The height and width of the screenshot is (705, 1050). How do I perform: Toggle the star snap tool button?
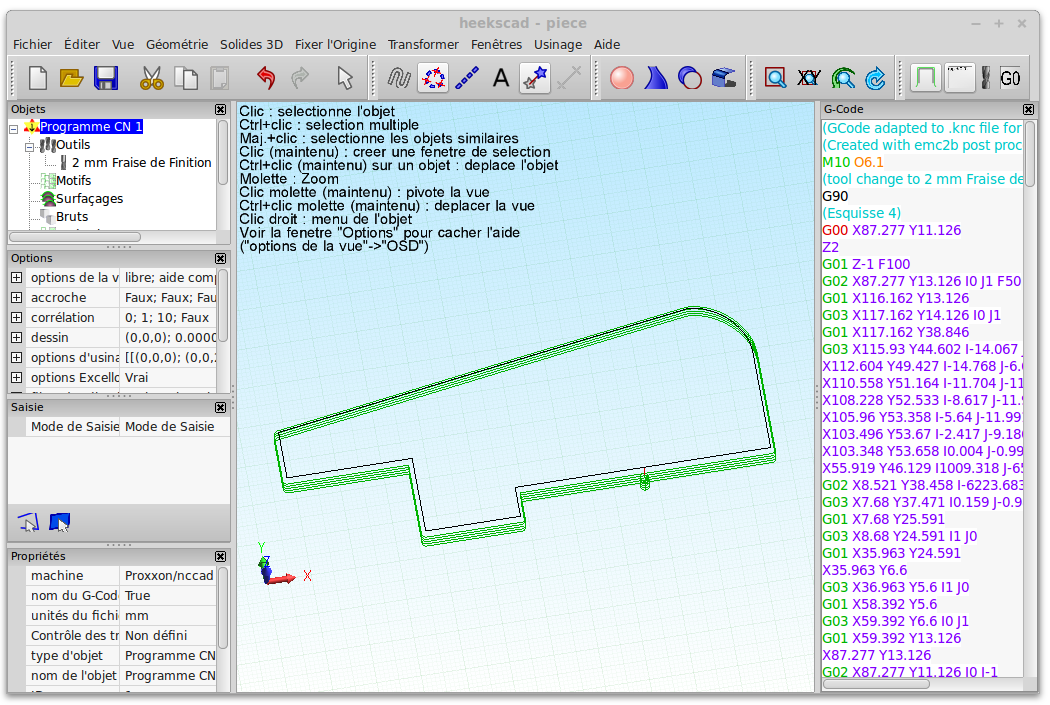click(535, 78)
